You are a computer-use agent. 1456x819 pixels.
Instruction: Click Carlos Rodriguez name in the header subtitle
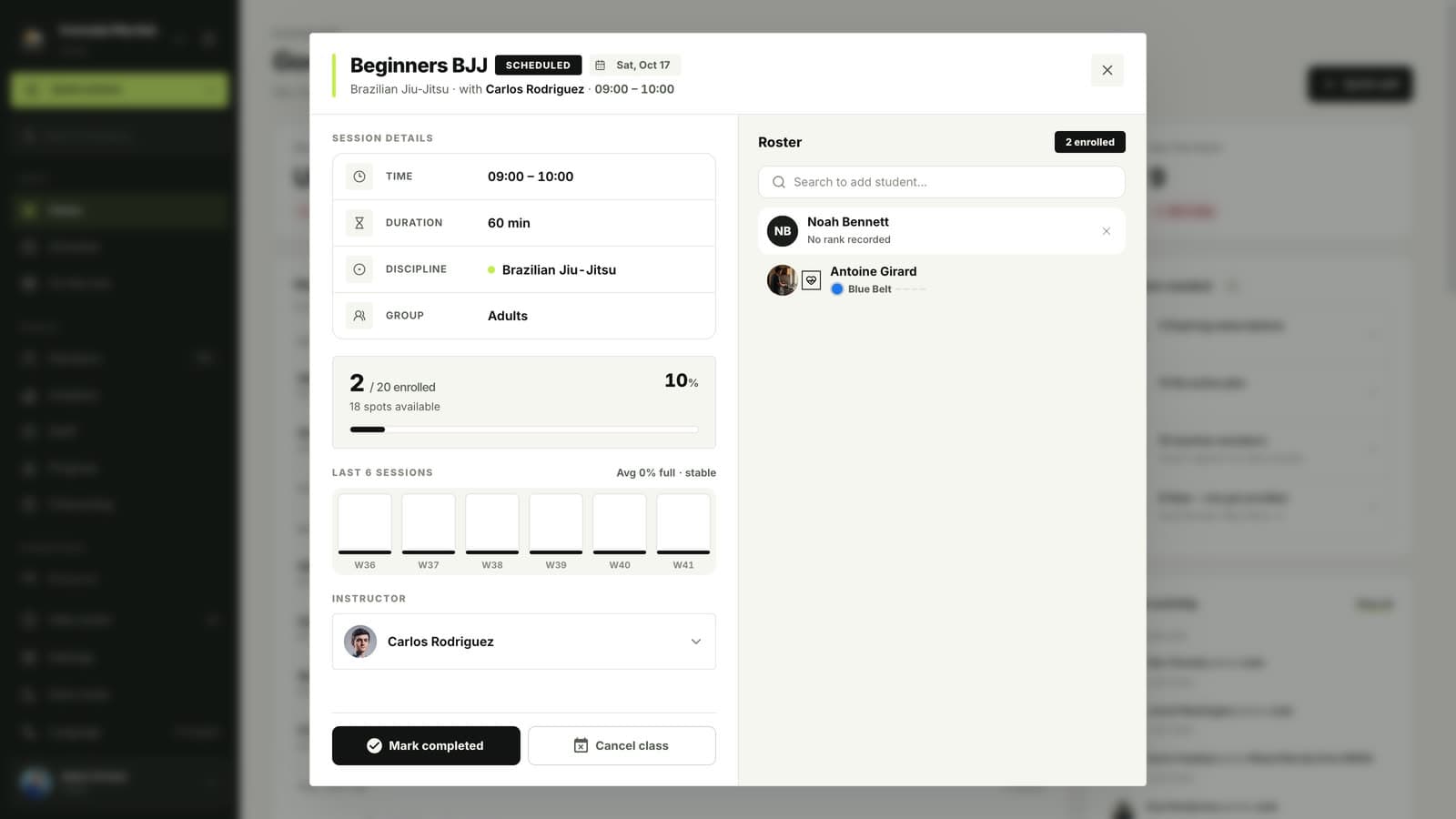pos(535,89)
